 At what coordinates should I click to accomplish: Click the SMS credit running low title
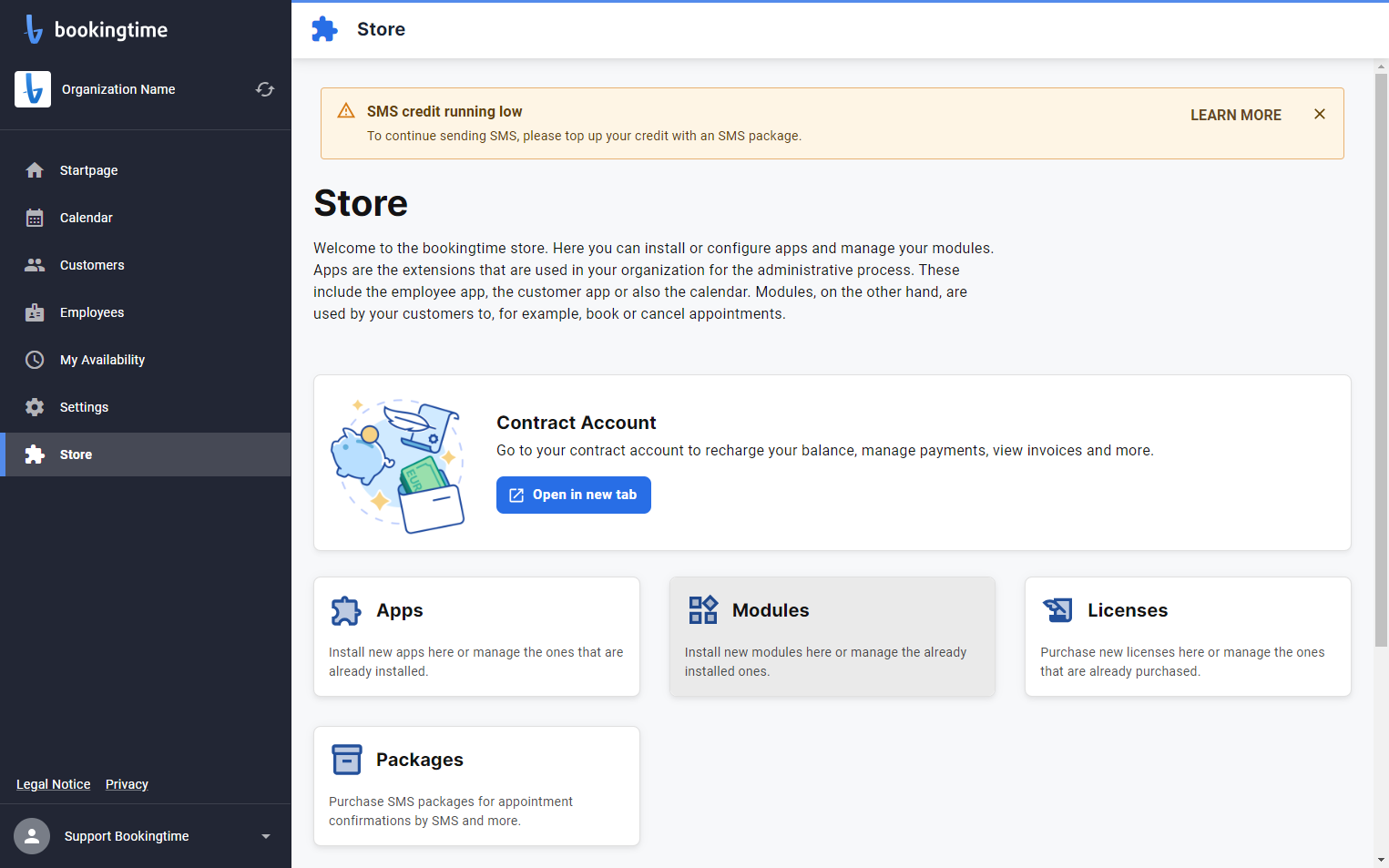tap(444, 111)
